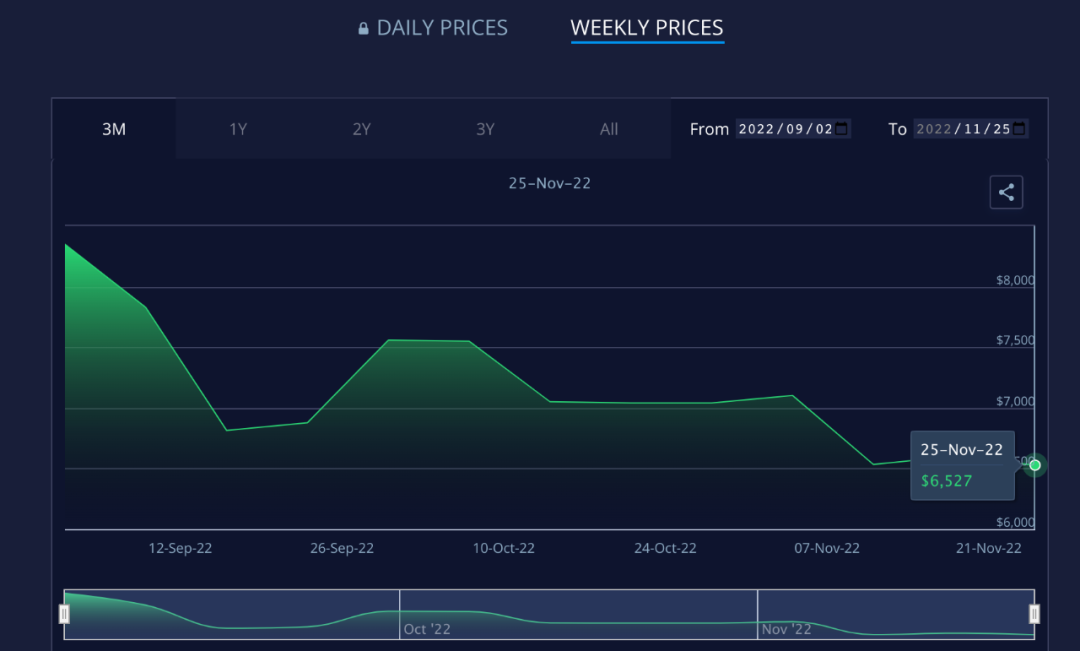1080x651 pixels.
Task: Grab the right range navigator handle
Action: point(1035,614)
